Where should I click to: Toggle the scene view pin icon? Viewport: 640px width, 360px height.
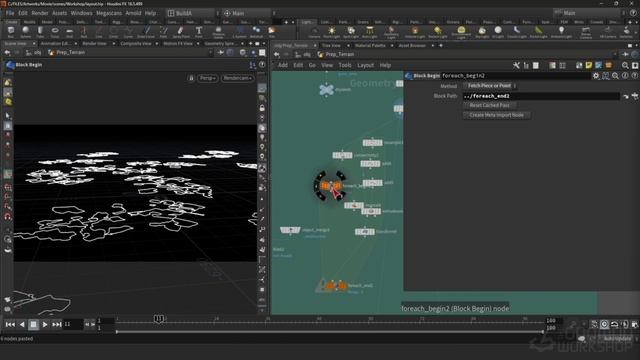point(220,52)
